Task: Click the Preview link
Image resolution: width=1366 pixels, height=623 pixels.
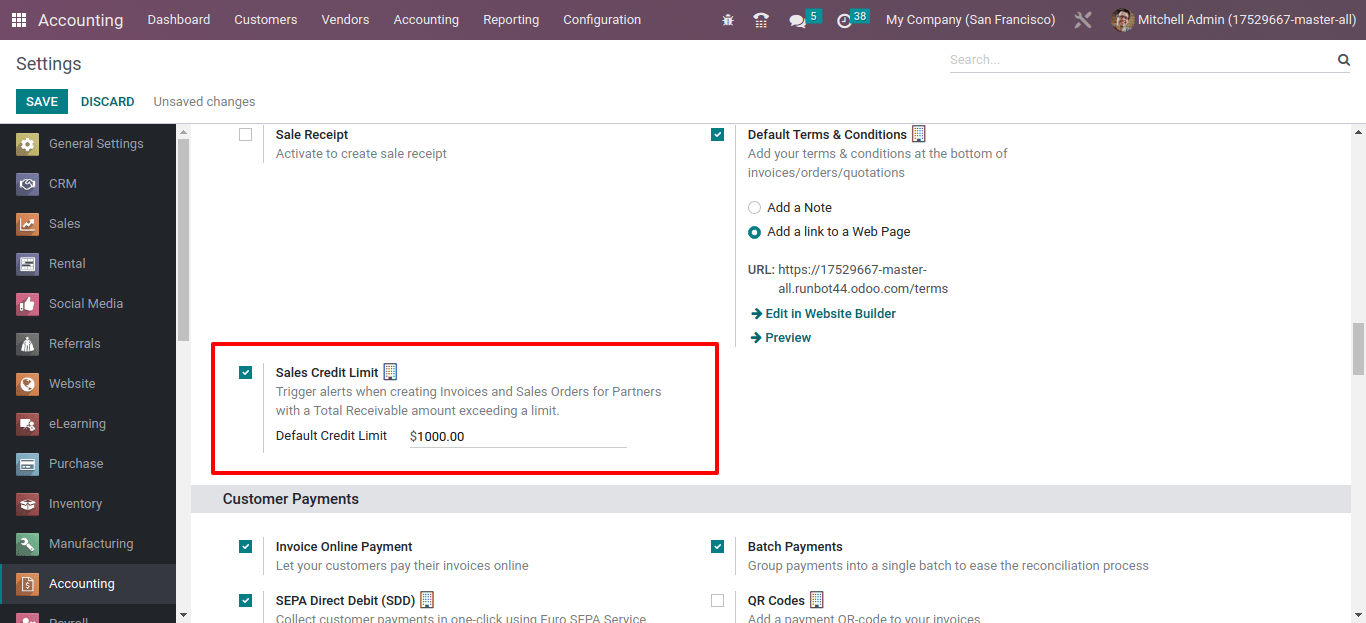Action: [780, 338]
